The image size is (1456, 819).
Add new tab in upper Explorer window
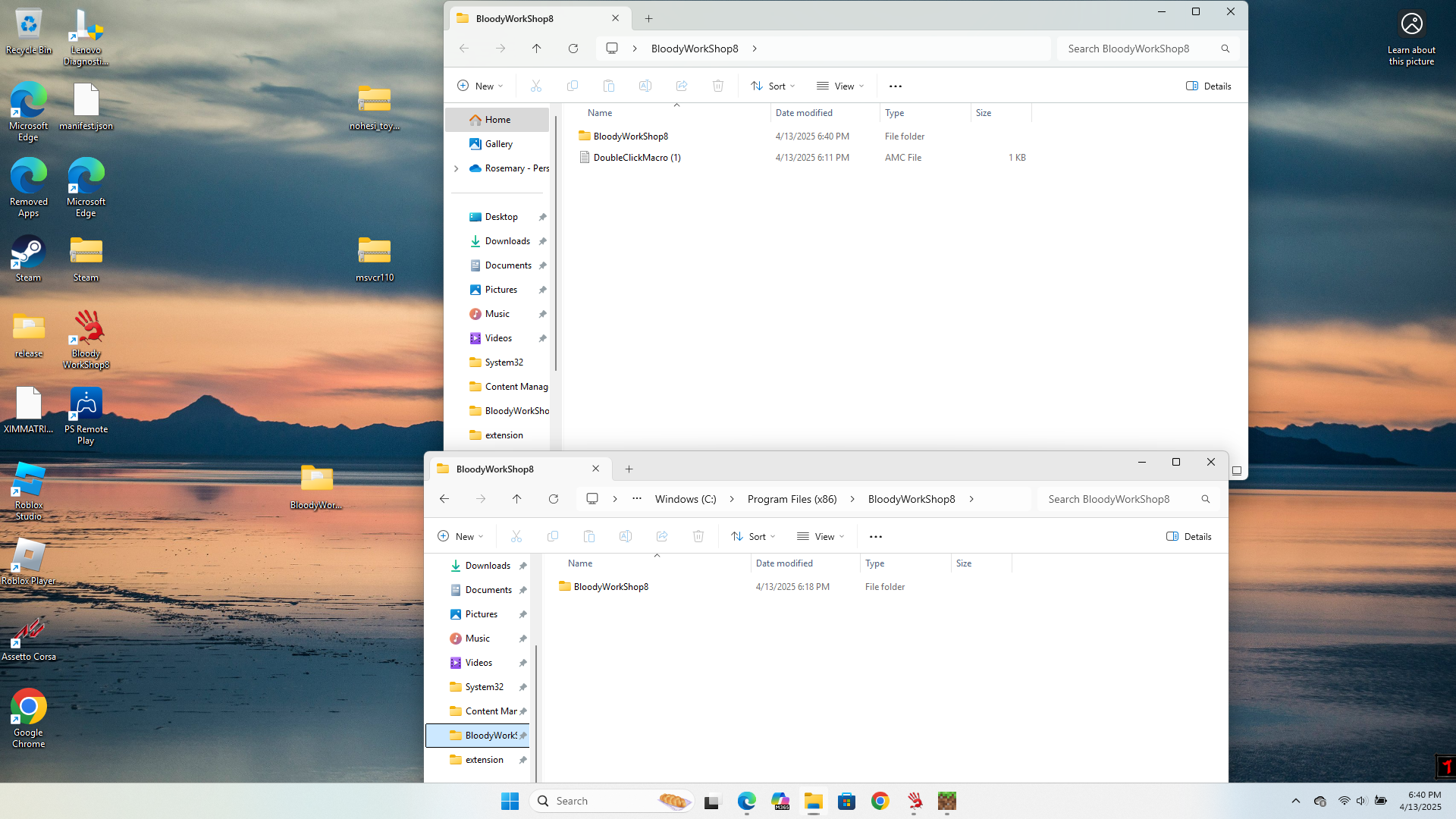648,18
